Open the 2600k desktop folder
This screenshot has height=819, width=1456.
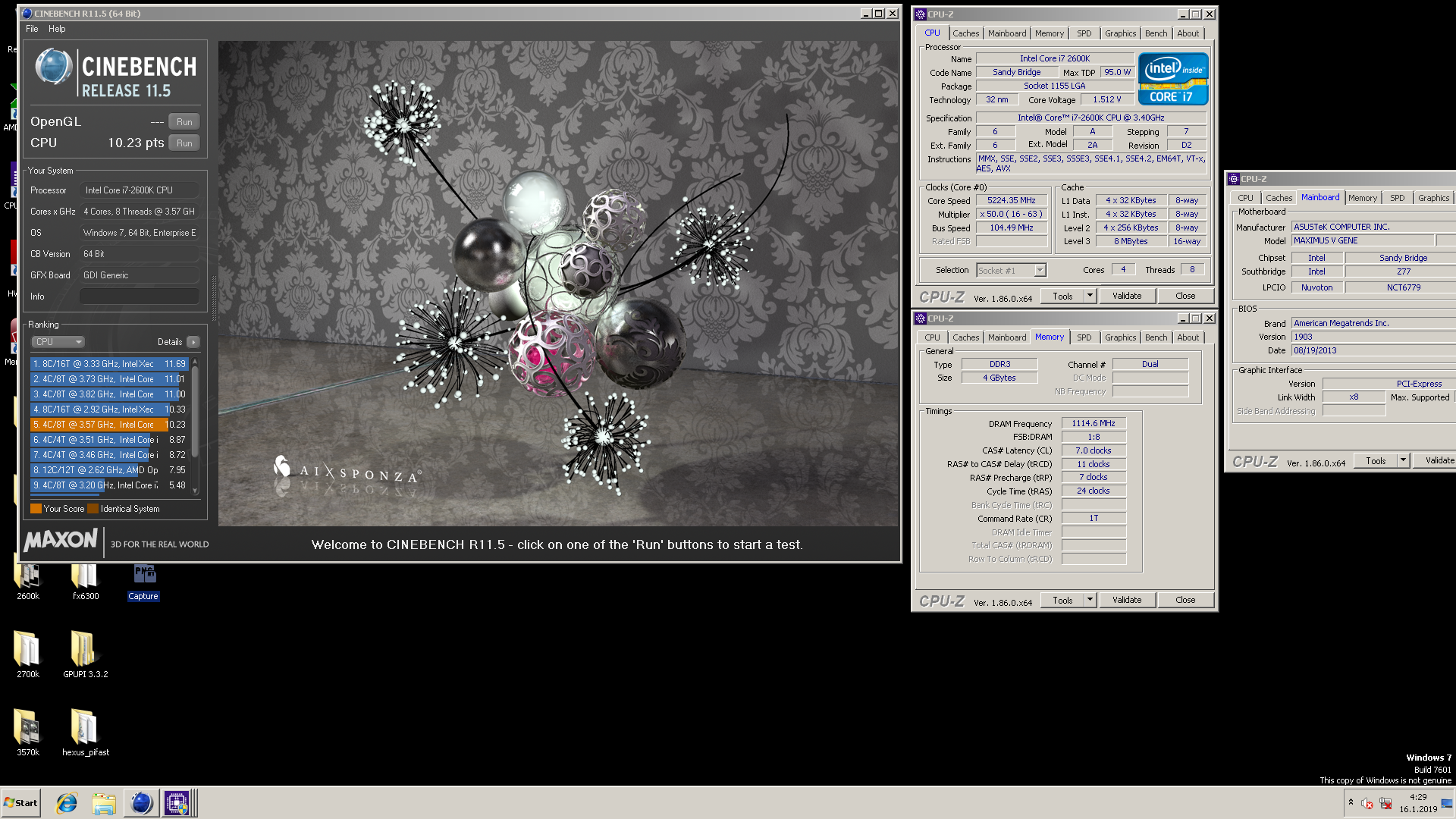28,580
